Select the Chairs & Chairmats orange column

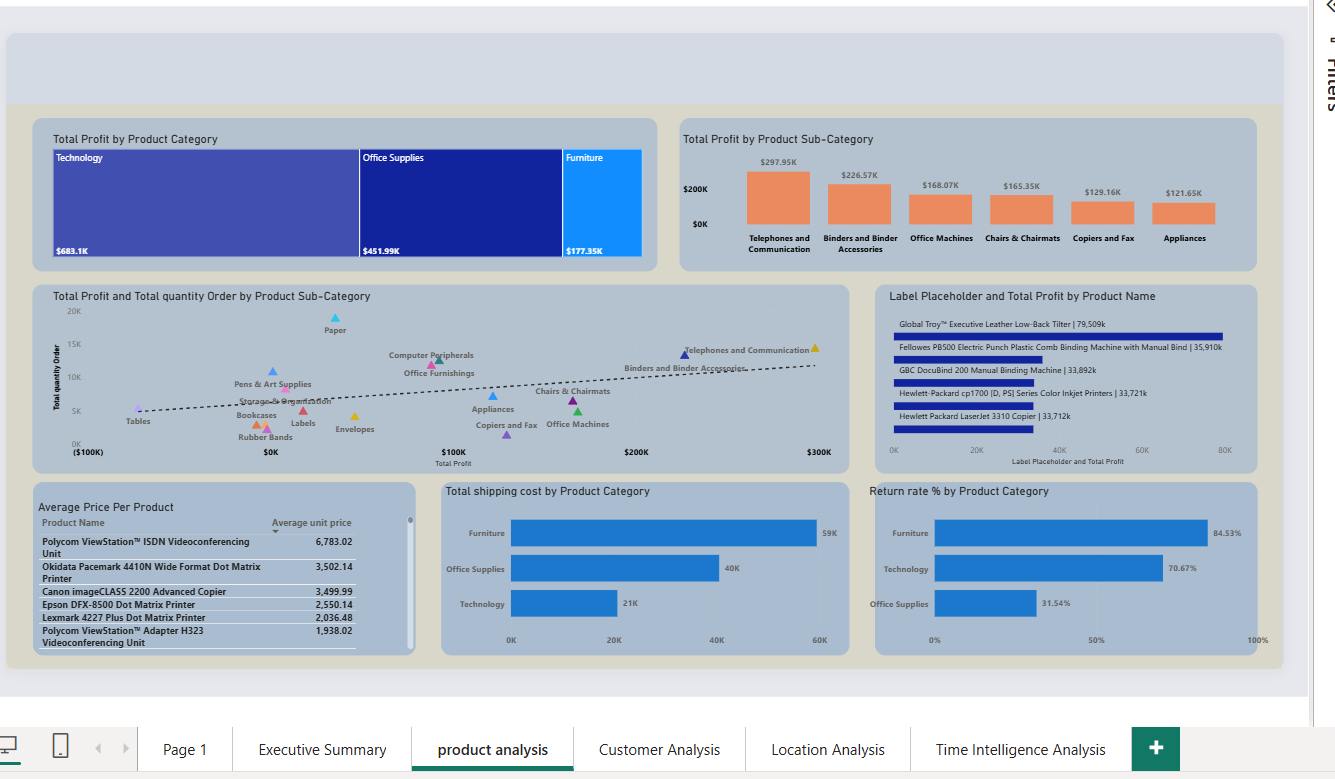1021,209
